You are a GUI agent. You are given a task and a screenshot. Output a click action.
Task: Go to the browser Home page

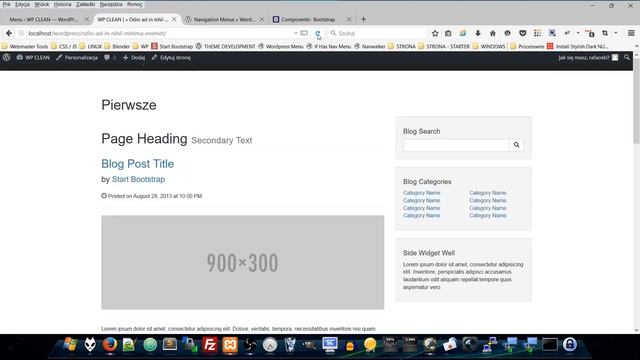pos(493,33)
